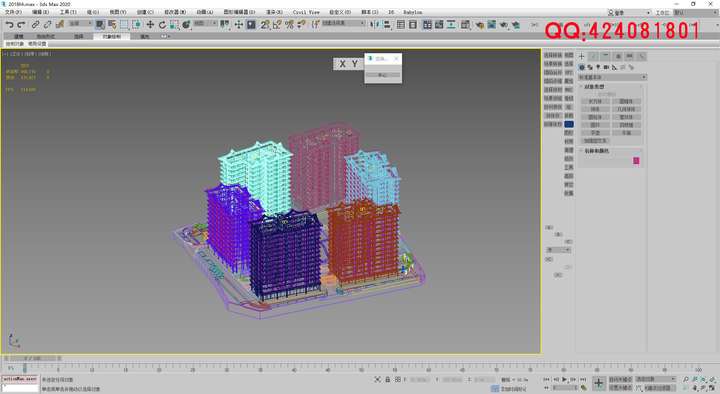
Task: Open the Rendered Frame Window icon
Action: point(492,24)
